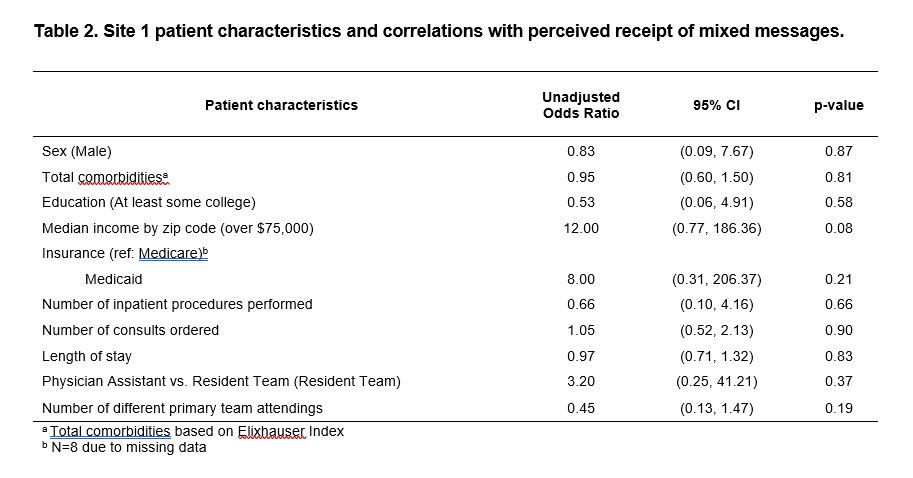Select the Education row label
Viewport: 913px width, 478px height.
click(x=149, y=203)
